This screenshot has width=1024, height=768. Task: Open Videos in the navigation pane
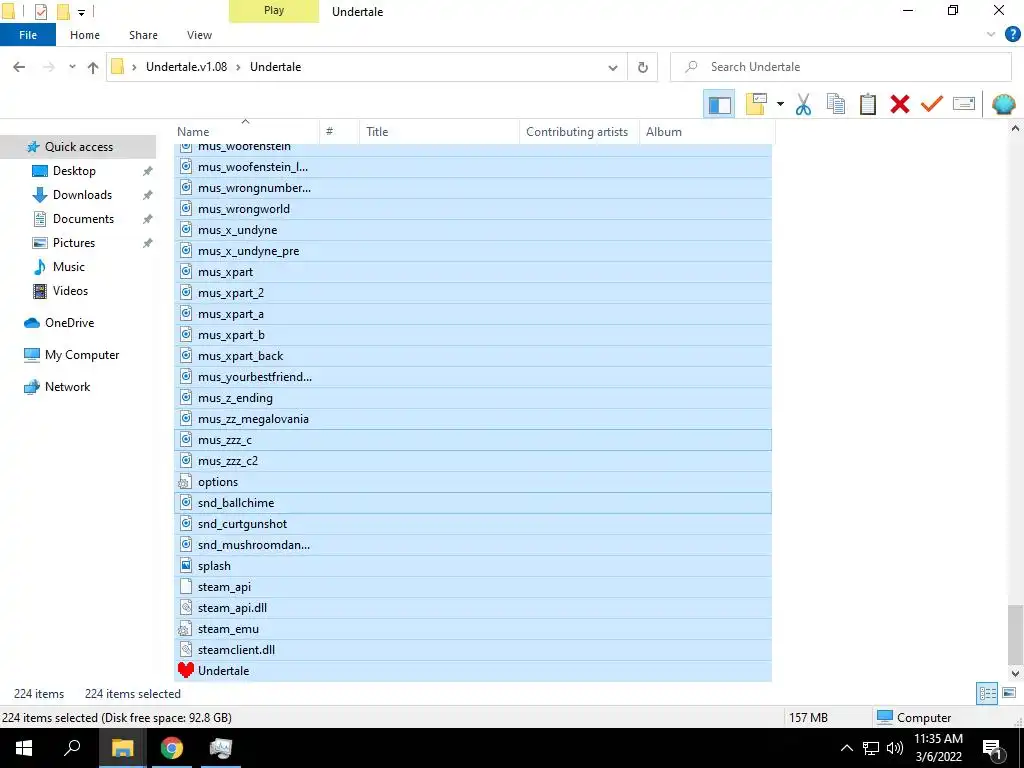[x=70, y=291]
